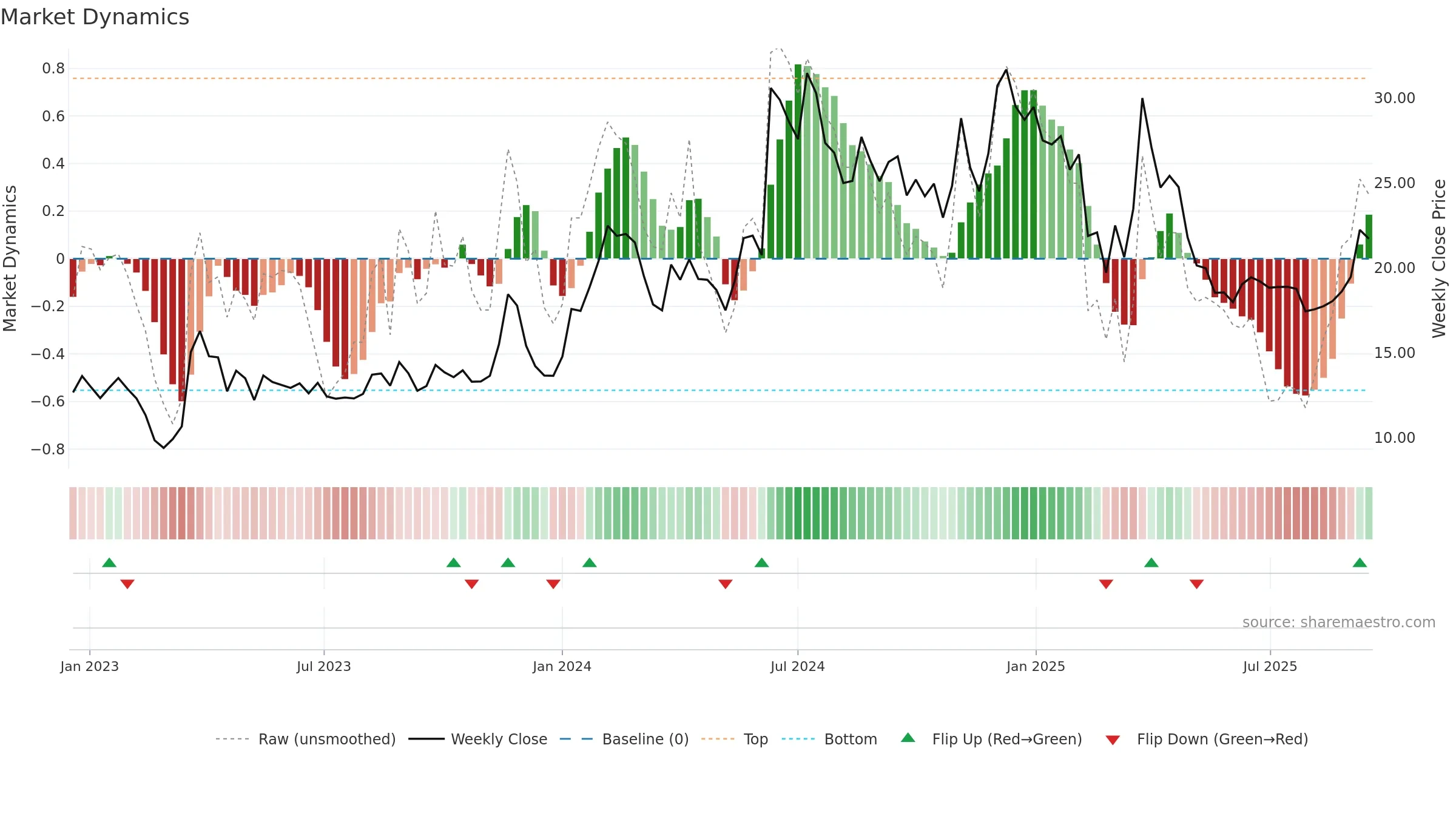Click the −0.6 Market Dynamics tick label

tap(48, 401)
